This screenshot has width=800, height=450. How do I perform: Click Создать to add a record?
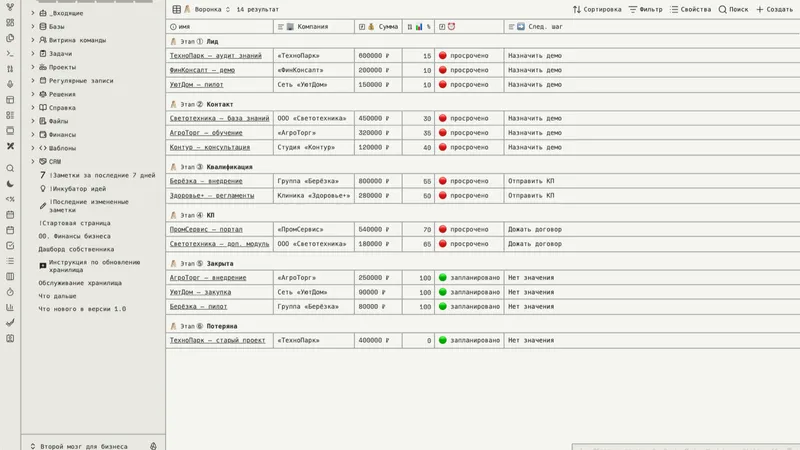[774, 9]
